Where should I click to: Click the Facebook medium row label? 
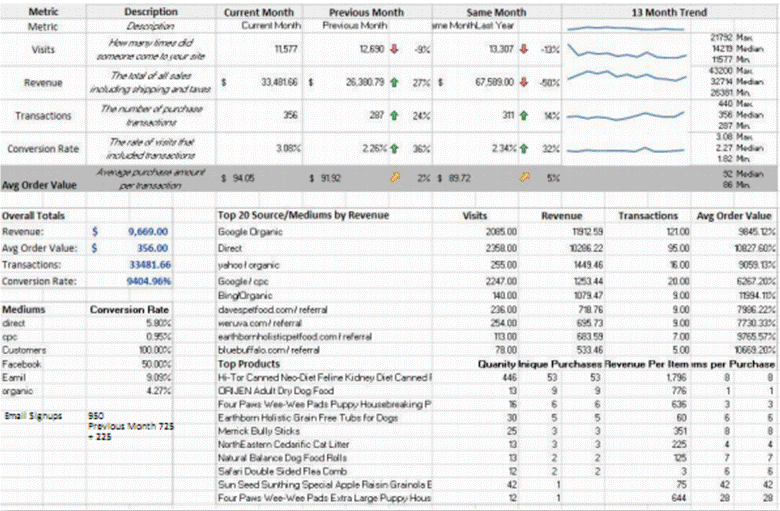pyautogui.click(x=21, y=365)
